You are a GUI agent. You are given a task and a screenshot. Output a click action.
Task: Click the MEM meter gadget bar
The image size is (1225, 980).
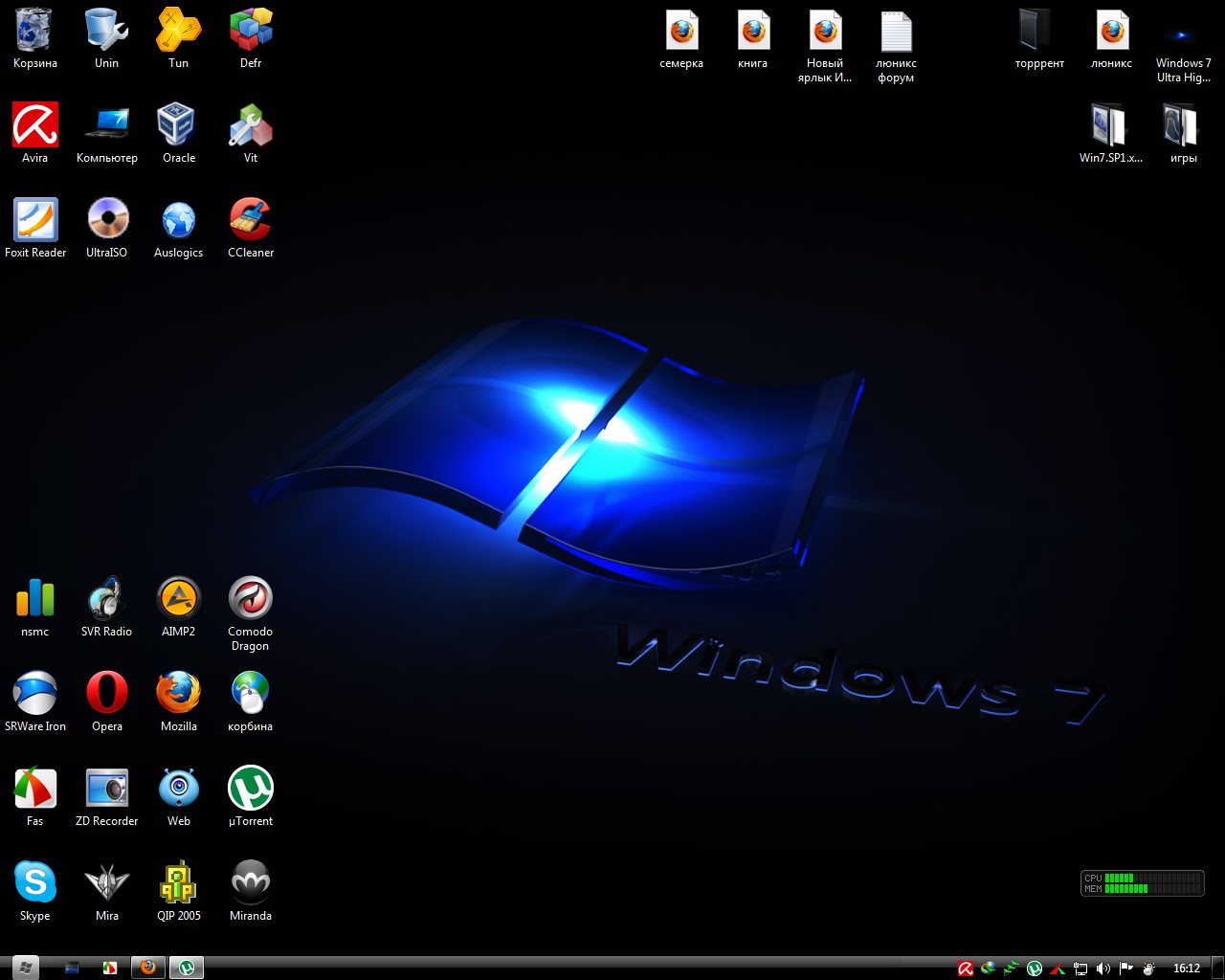[x=1152, y=888]
